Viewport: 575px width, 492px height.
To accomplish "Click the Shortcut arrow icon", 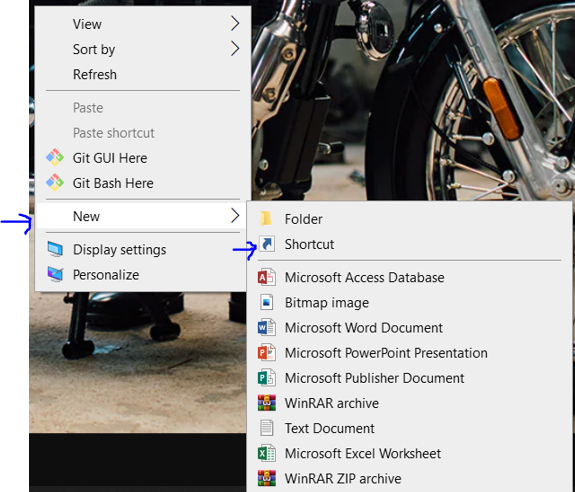I will 267,244.
